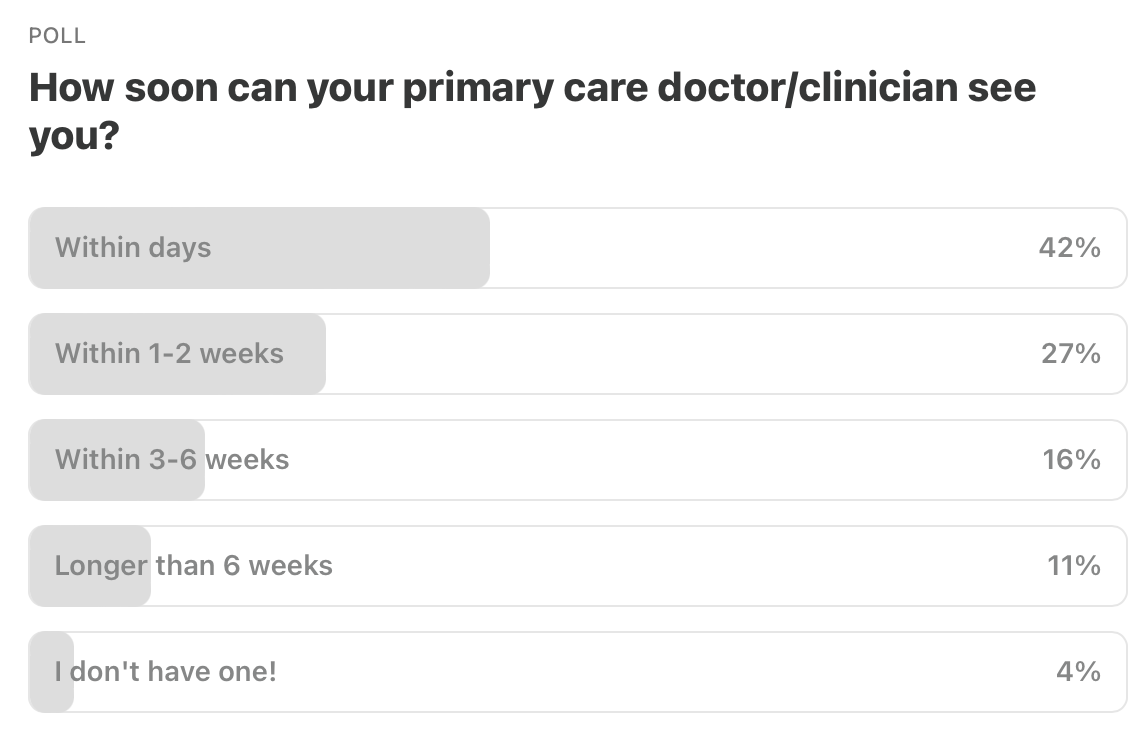Click the gray filled bar end for 1-2 weeks
The image size is (1148, 748).
click(316, 354)
